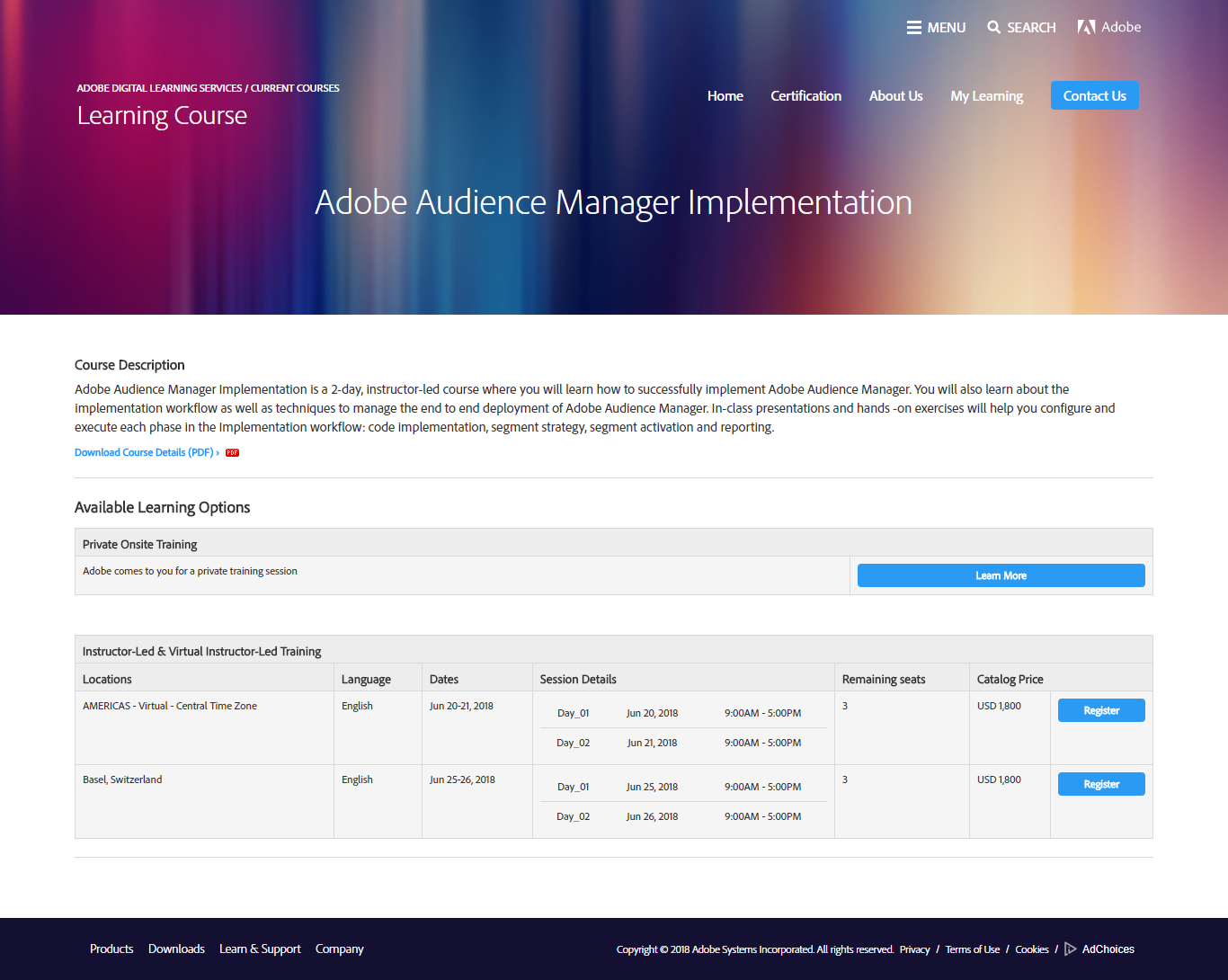Click 'USD 1,800' price in AMERICAS row
1228x980 pixels.
[999, 706]
